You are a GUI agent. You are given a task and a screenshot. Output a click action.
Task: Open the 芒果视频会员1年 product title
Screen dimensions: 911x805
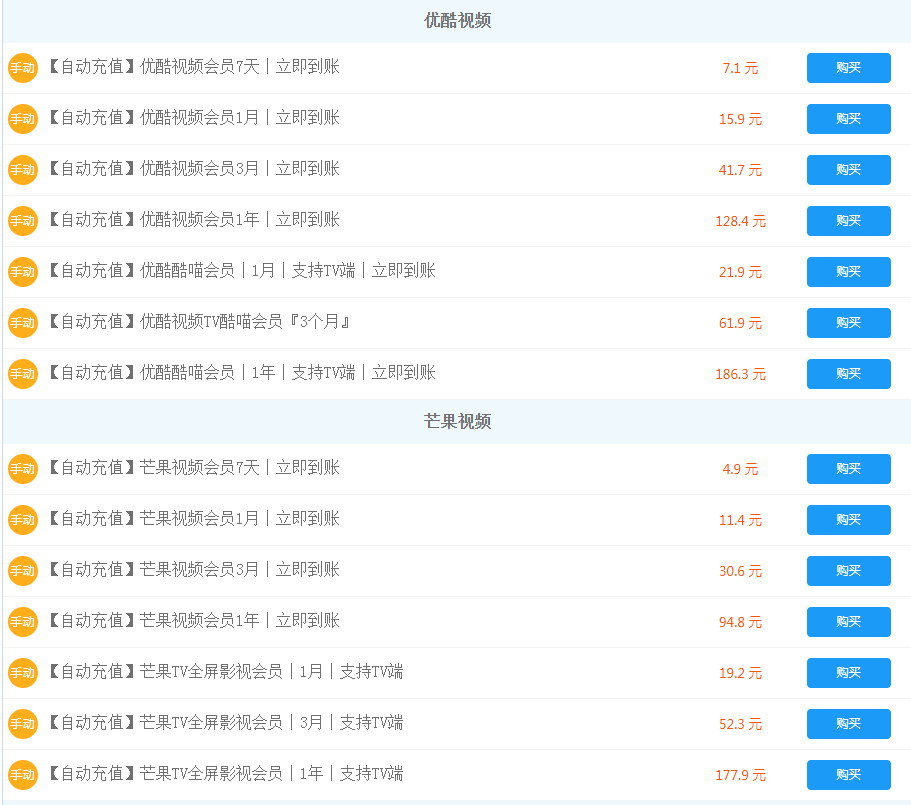193,621
